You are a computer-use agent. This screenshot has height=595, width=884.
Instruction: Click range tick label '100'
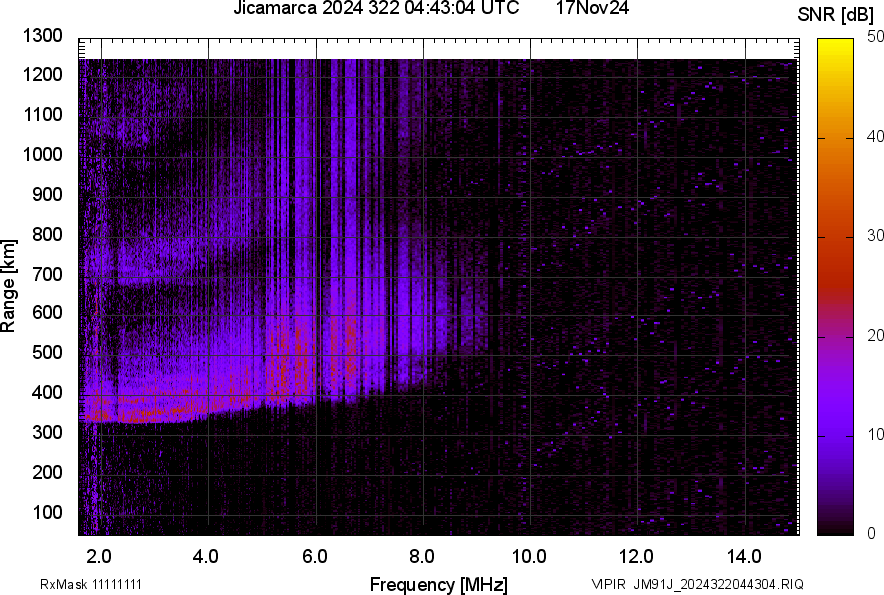click(x=47, y=512)
